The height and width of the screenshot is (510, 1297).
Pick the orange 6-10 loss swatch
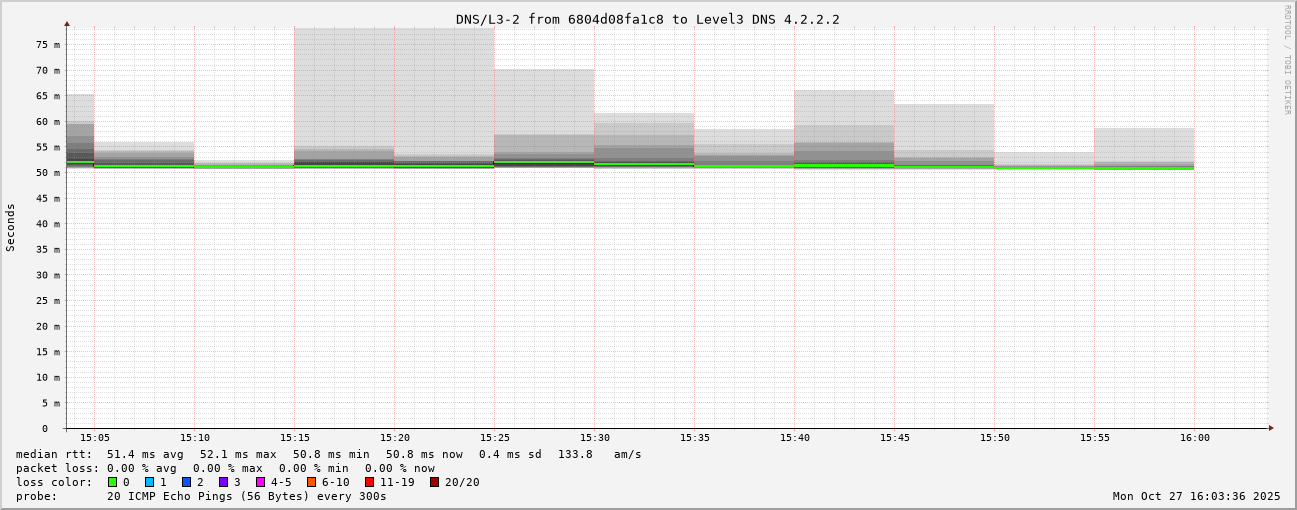tap(312, 482)
